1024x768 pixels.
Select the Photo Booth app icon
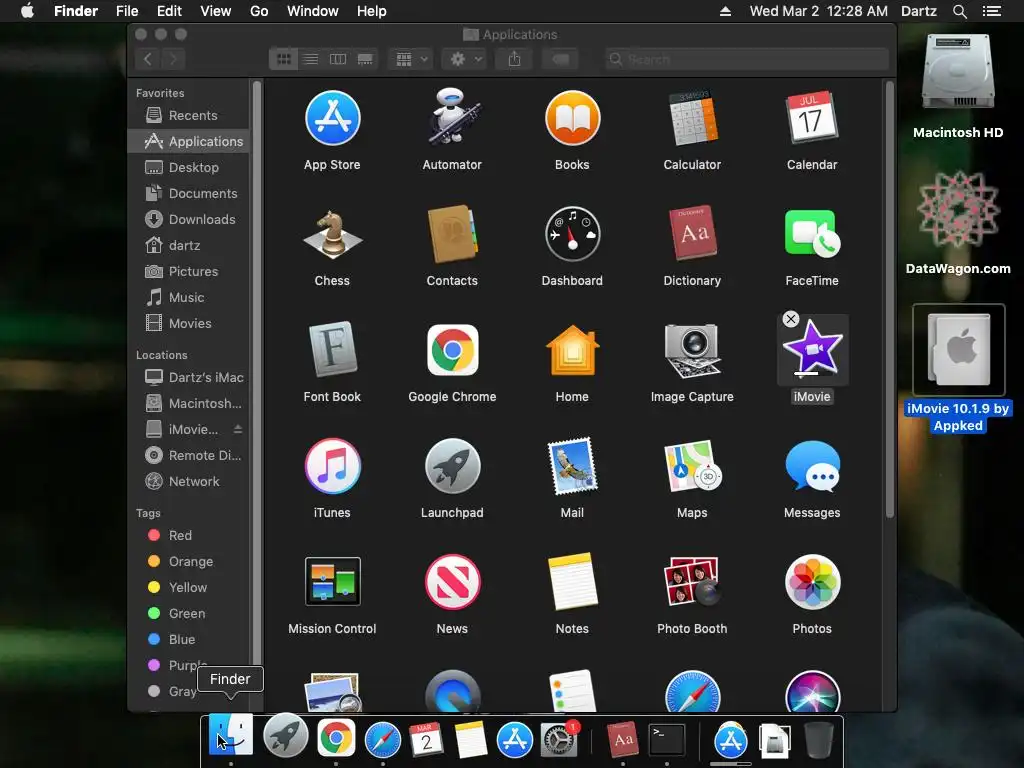[x=692, y=581]
